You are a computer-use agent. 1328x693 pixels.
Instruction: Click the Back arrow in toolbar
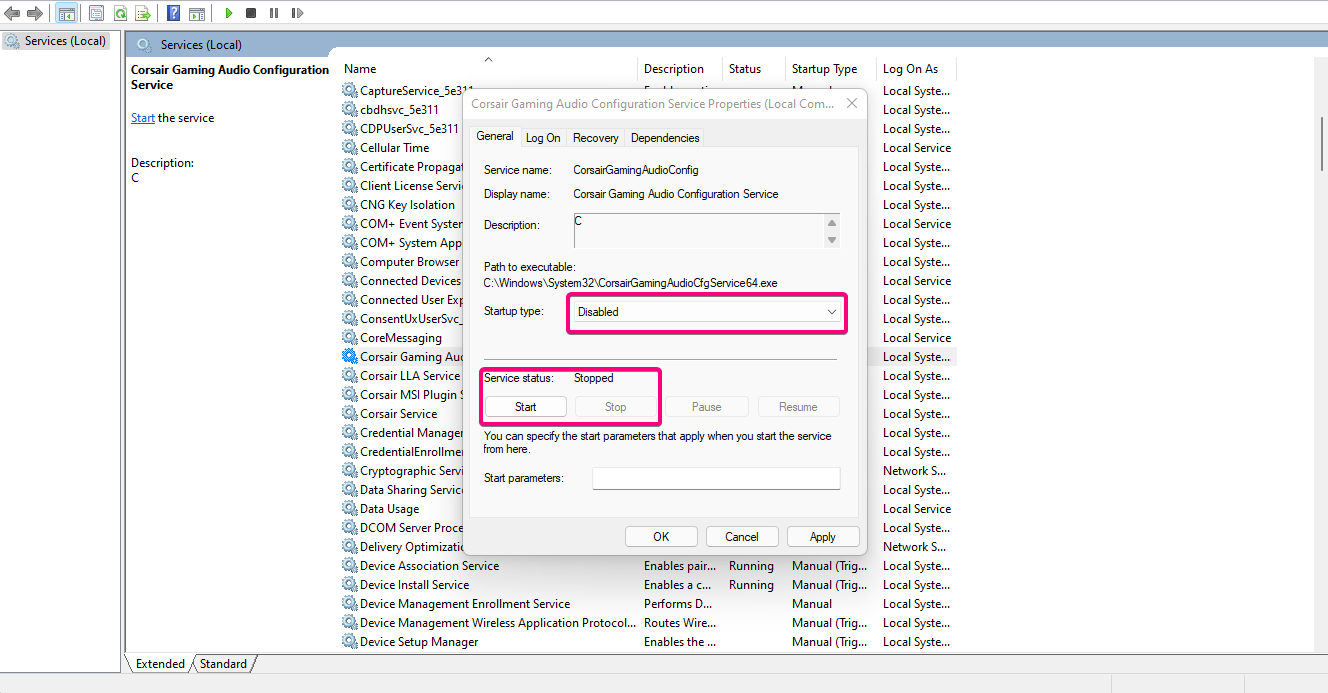(12, 13)
